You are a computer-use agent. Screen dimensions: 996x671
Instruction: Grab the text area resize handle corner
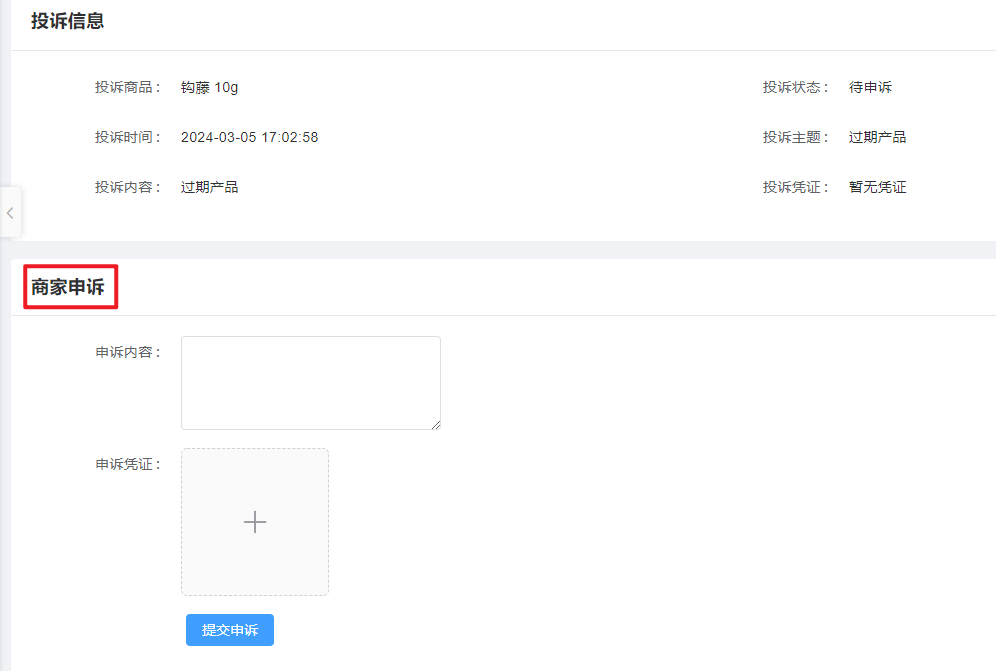coord(436,425)
